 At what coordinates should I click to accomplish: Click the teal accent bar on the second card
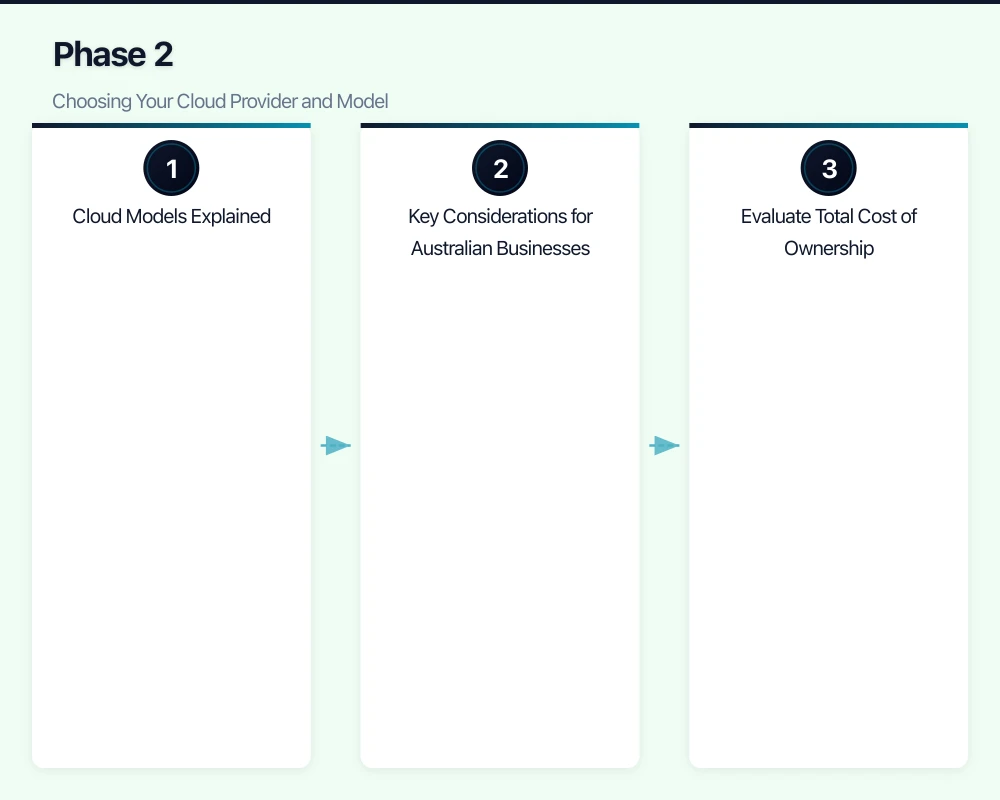pyautogui.click(x=500, y=125)
